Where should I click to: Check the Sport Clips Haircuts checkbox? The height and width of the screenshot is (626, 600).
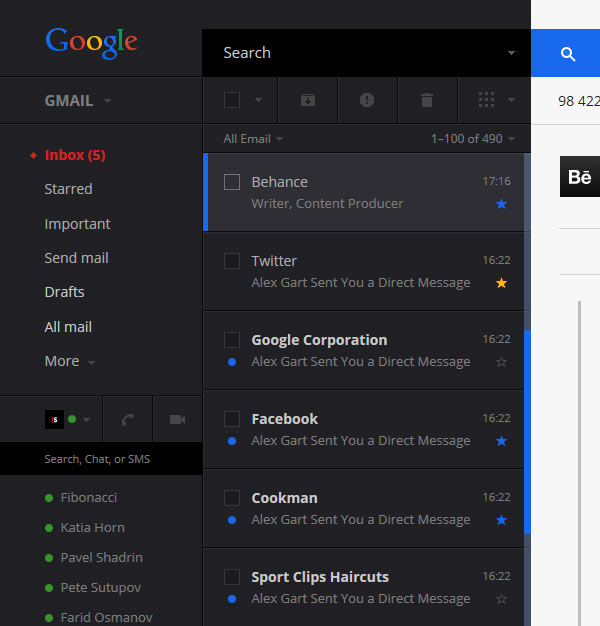coord(232,577)
